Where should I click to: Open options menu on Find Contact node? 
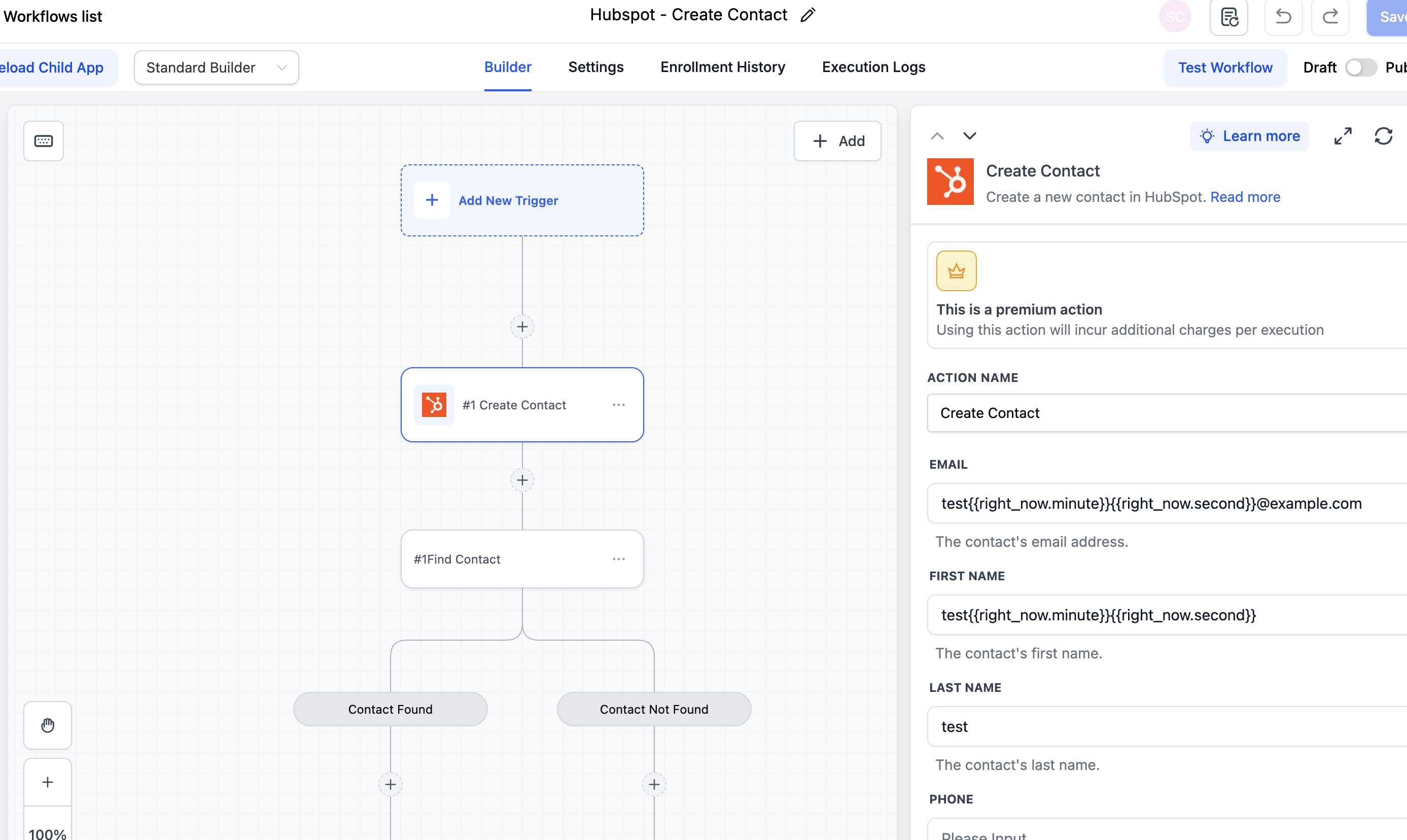(619, 558)
